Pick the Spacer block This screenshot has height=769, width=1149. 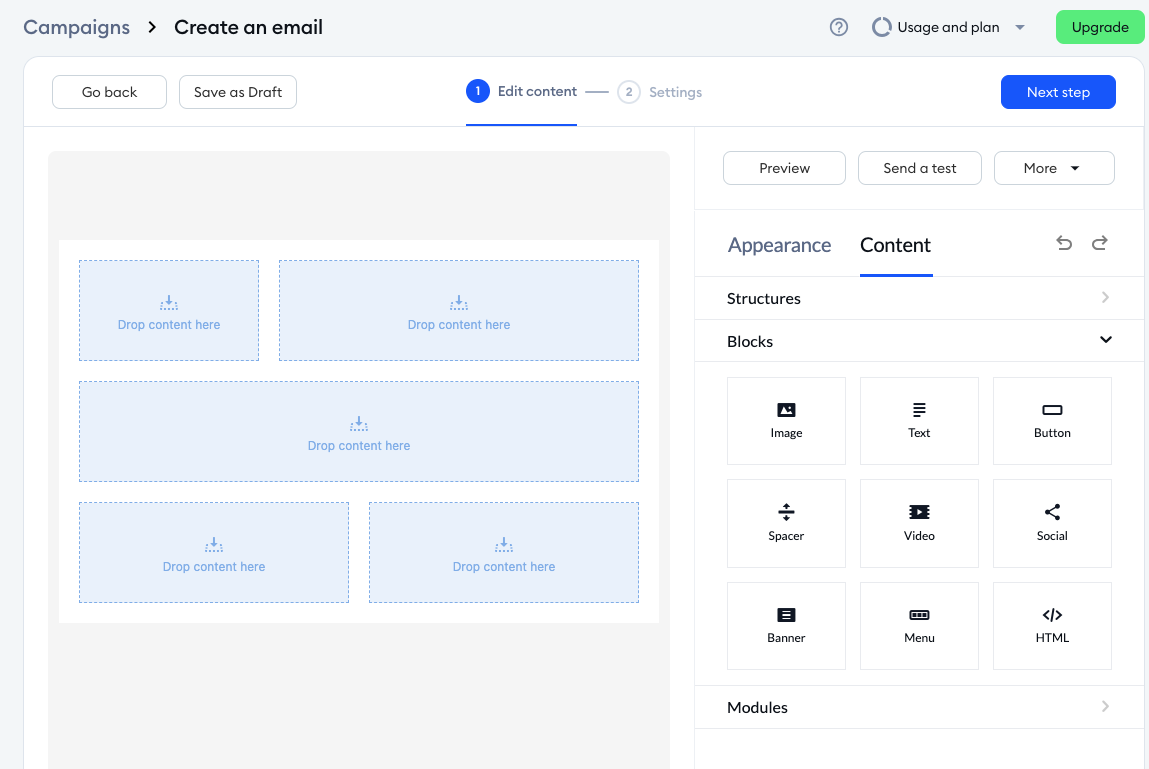[x=786, y=522]
